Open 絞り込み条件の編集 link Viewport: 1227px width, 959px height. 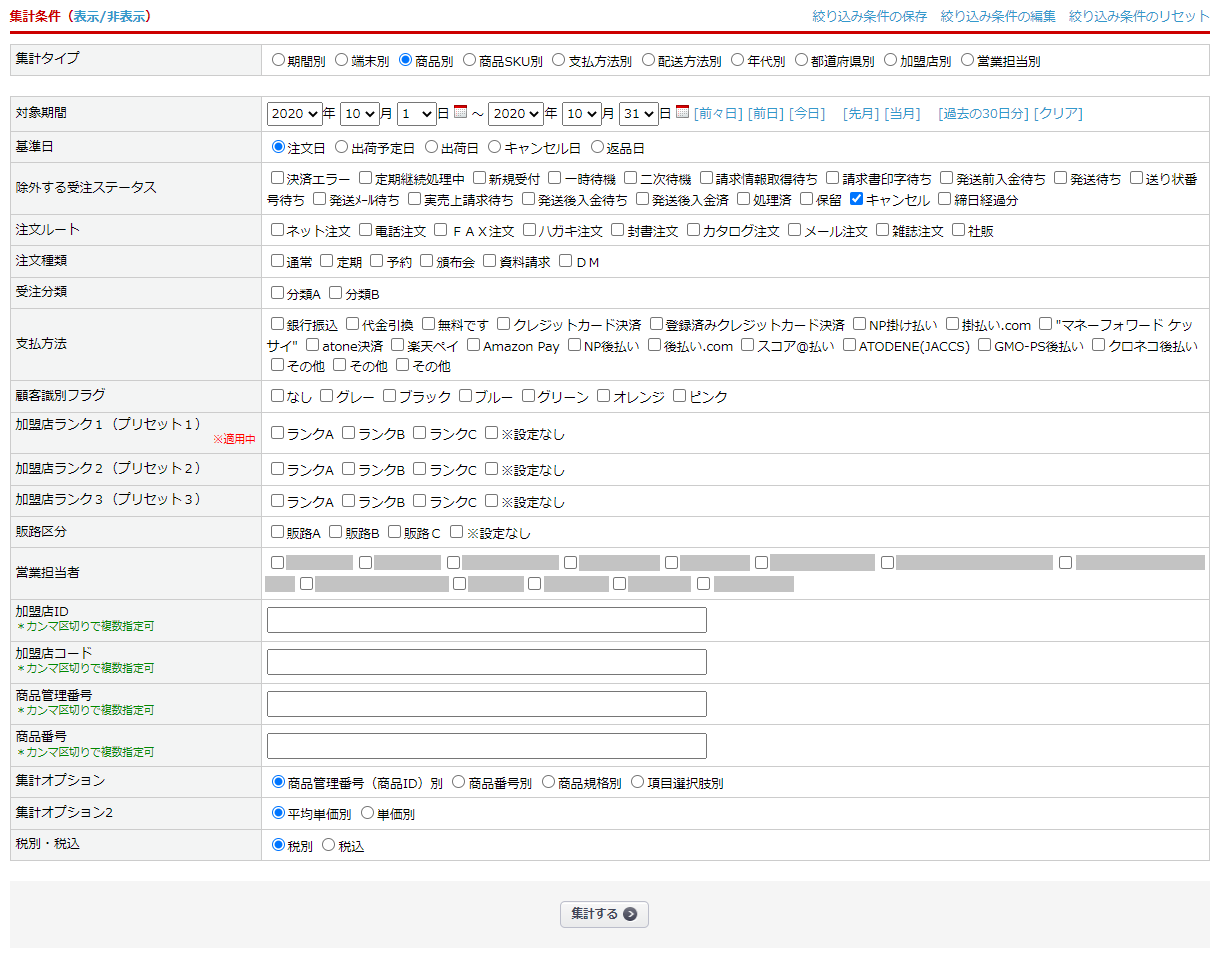[x=997, y=16]
